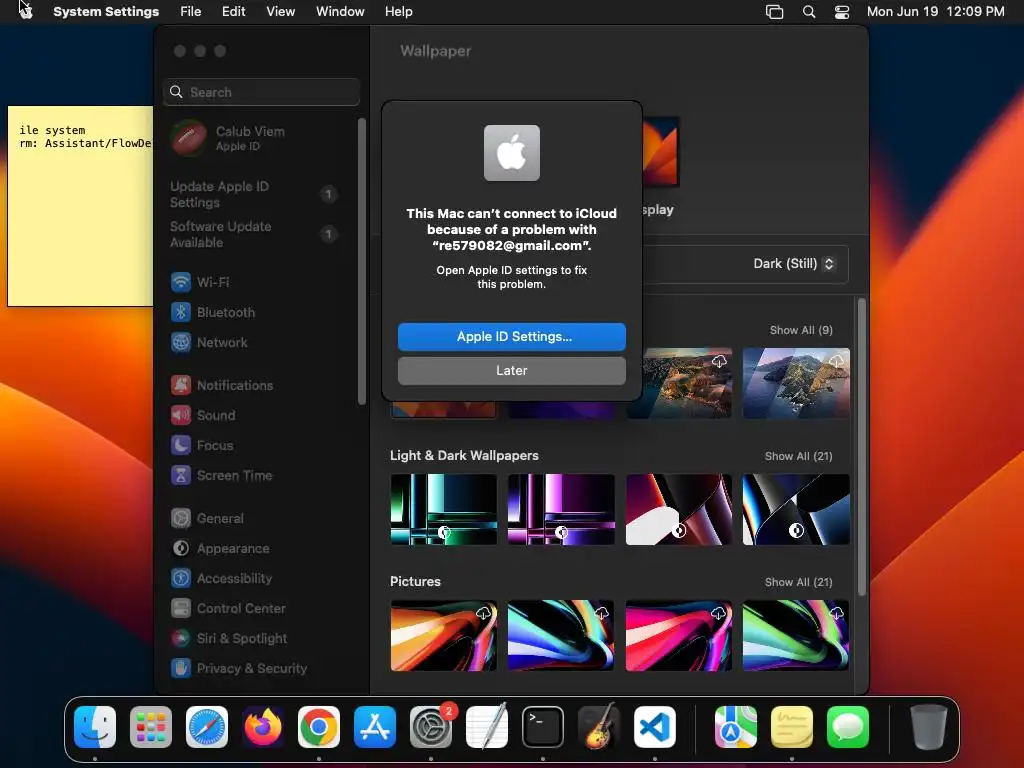
Task: Click the Stage Manager windows menu bar icon
Action: tap(775, 12)
